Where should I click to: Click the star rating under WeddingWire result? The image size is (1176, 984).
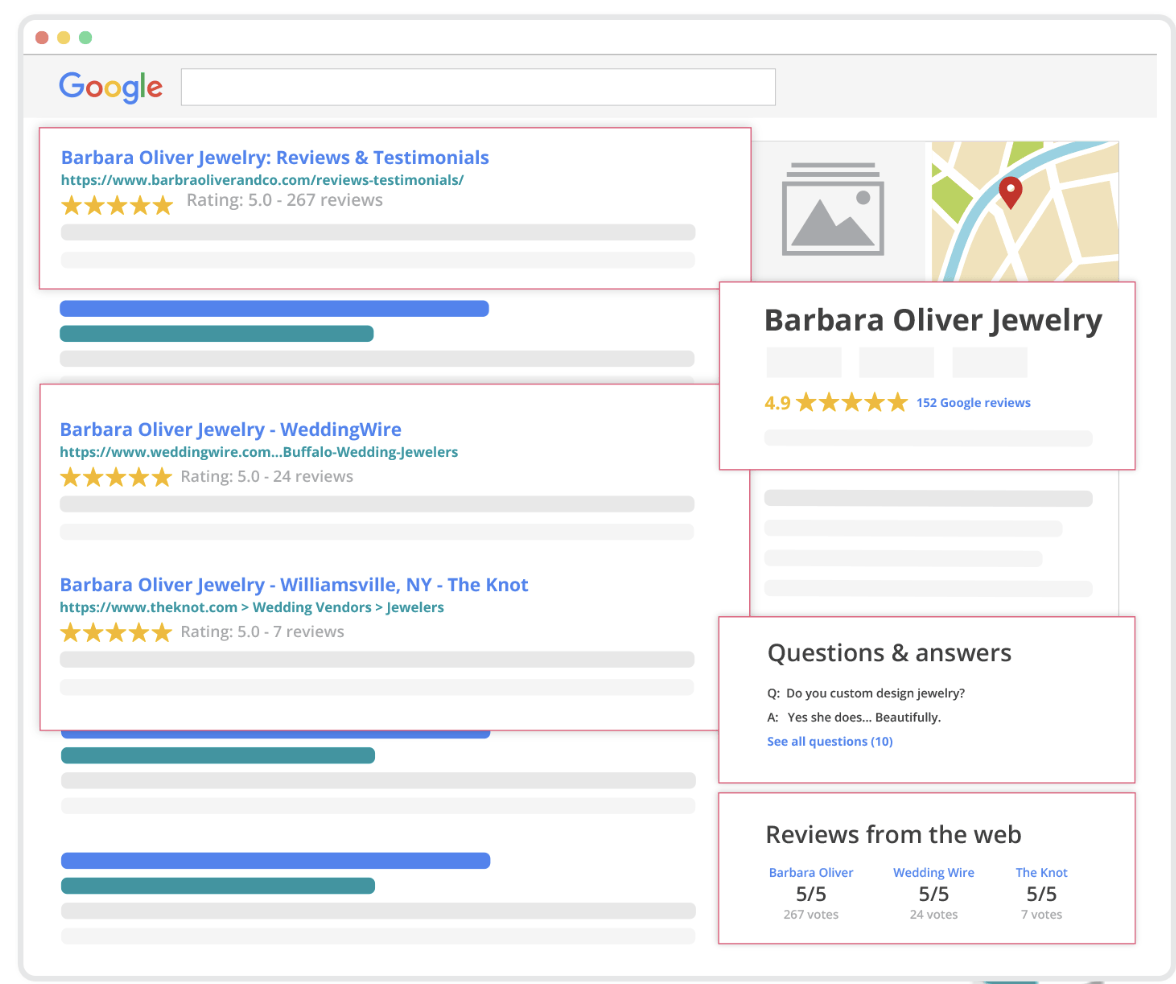(x=116, y=477)
